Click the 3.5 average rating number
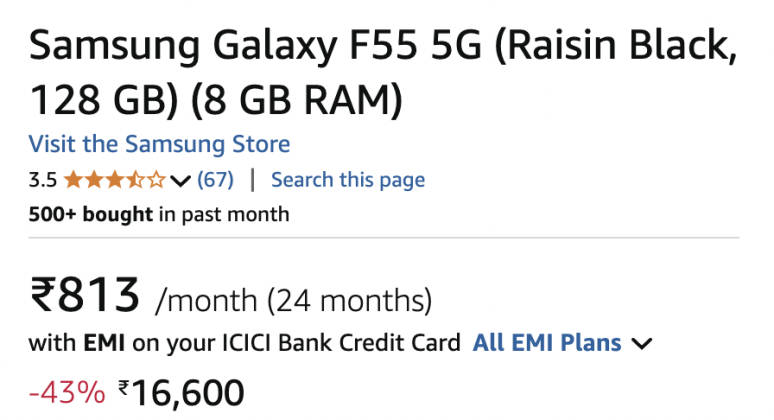Image resolution: width=774 pixels, height=420 pixels. 42,181
